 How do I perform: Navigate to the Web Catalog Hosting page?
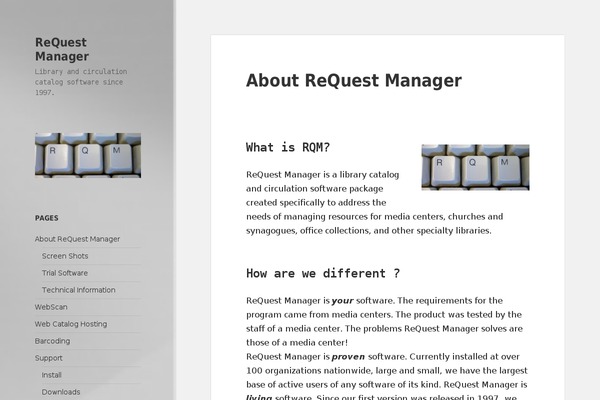pyautogui.click(x=71, y=324)
